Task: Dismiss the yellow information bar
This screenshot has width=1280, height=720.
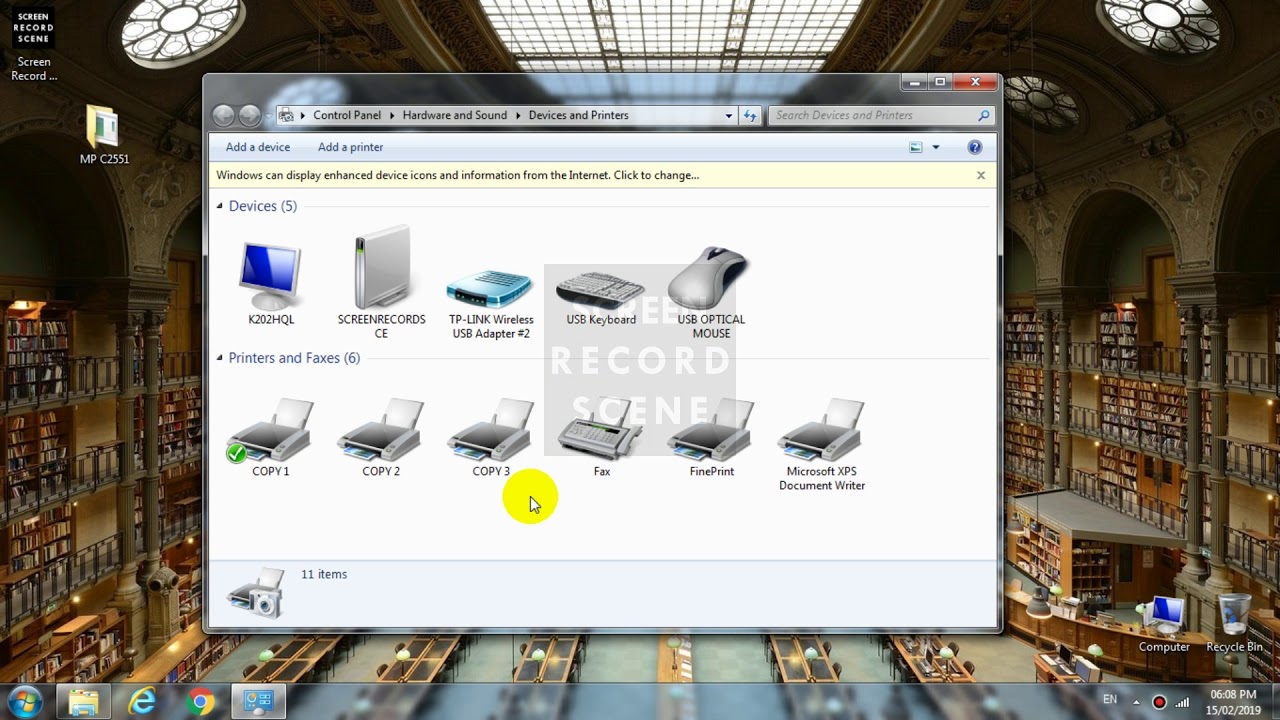Action: 980,175
